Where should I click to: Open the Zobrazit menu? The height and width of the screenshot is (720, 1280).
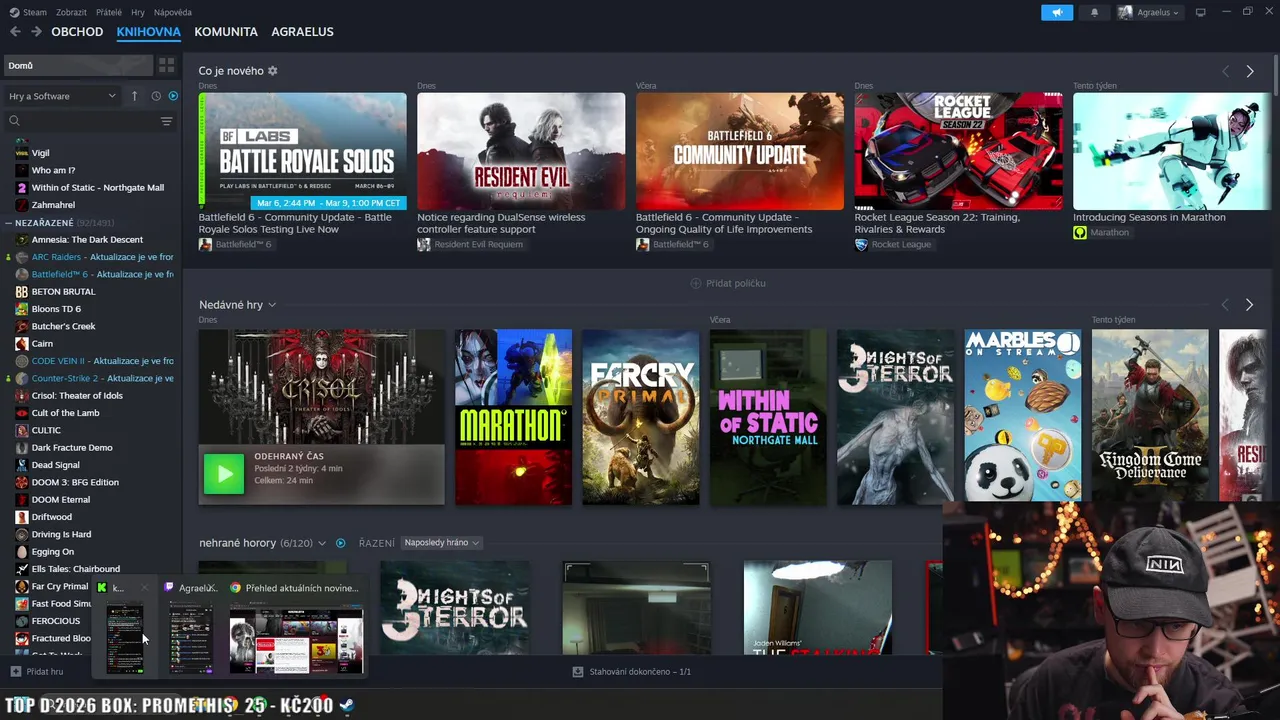(71, 12)
